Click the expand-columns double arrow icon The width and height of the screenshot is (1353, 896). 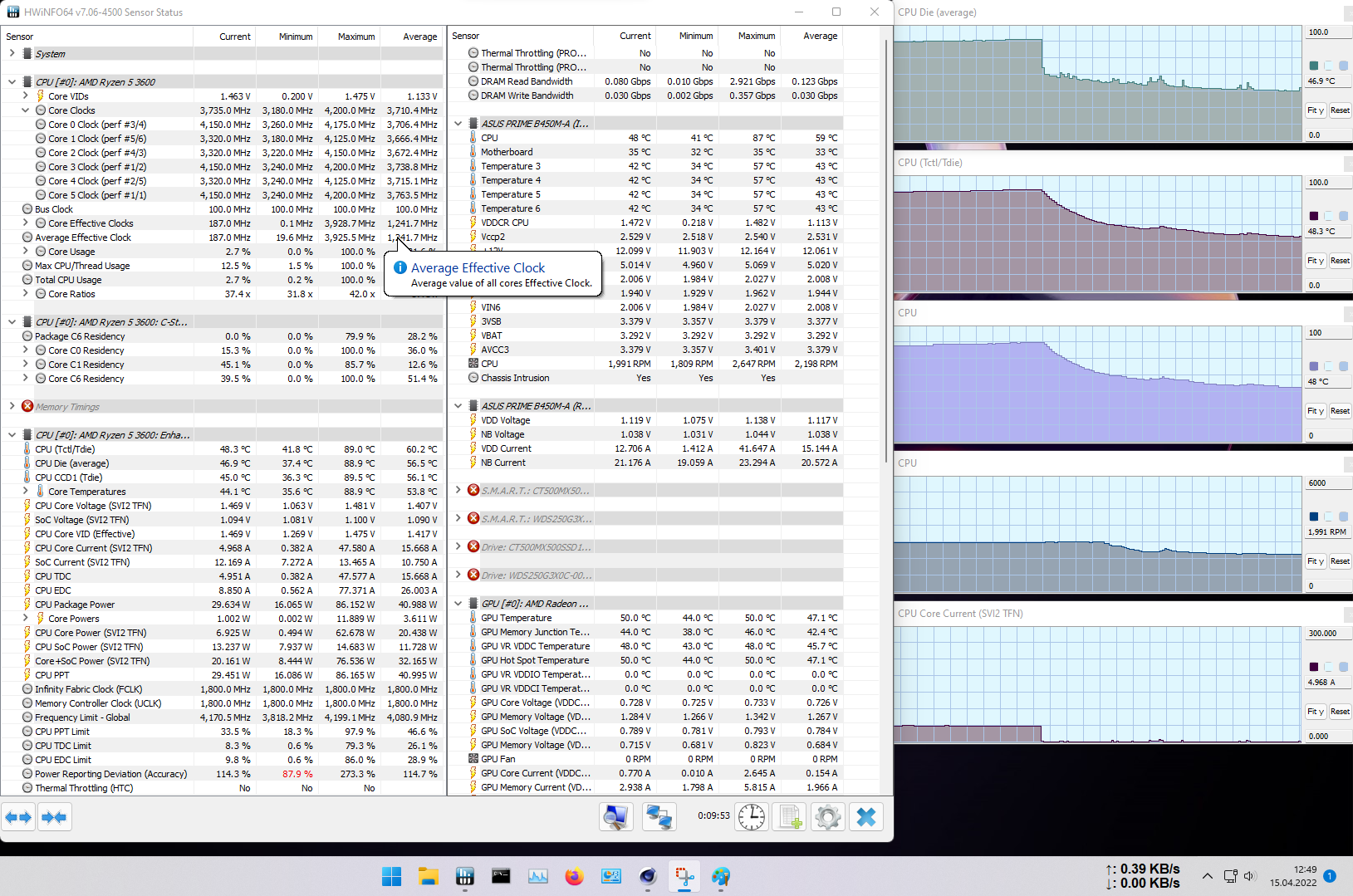[18, 817]
